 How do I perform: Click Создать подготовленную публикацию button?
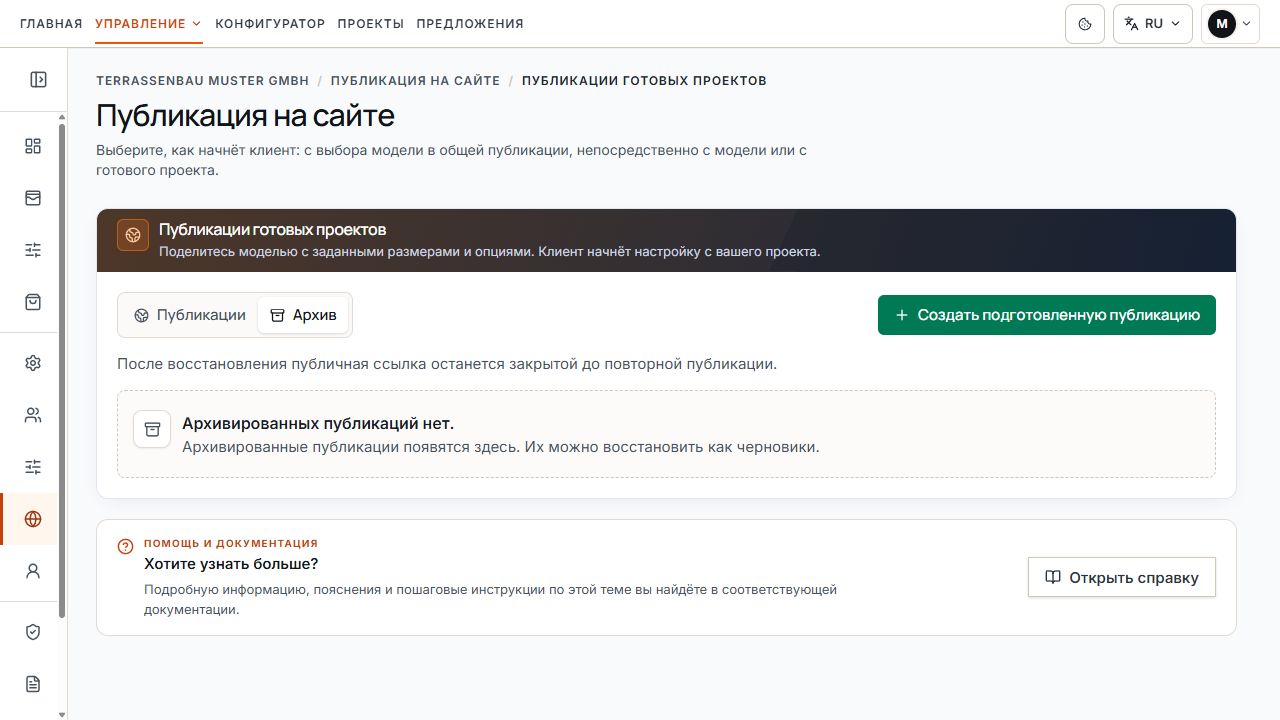[x=1047, y=315]
